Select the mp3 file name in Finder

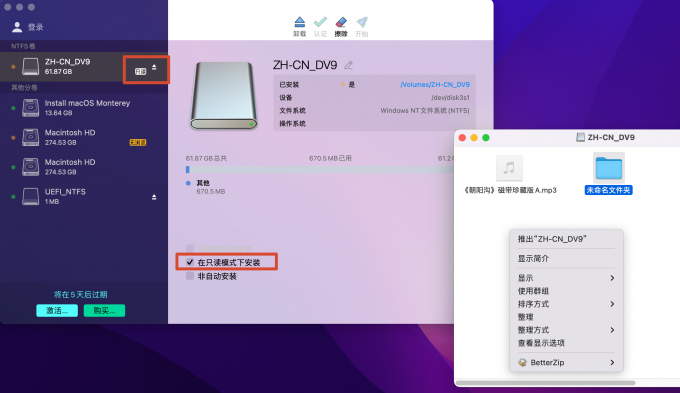pos(509,190)
